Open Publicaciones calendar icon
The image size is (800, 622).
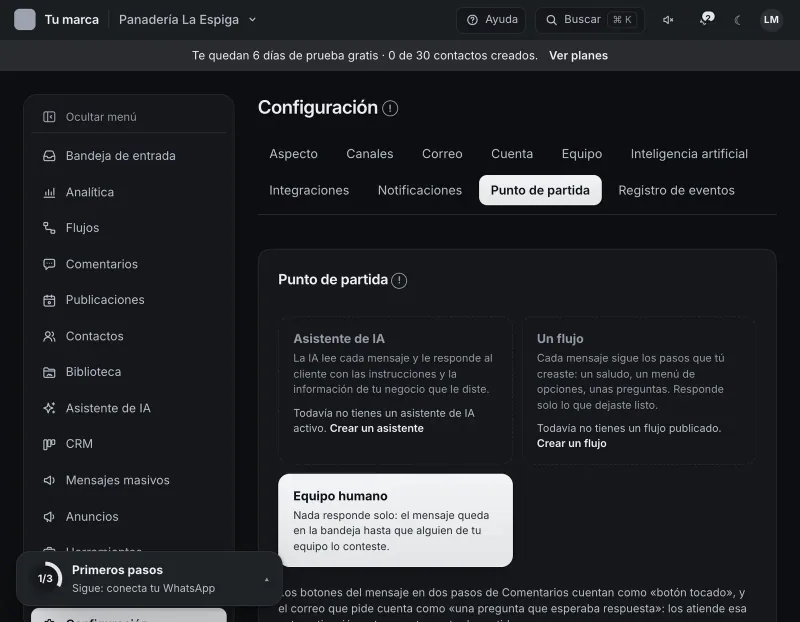[x=49, y=300]
